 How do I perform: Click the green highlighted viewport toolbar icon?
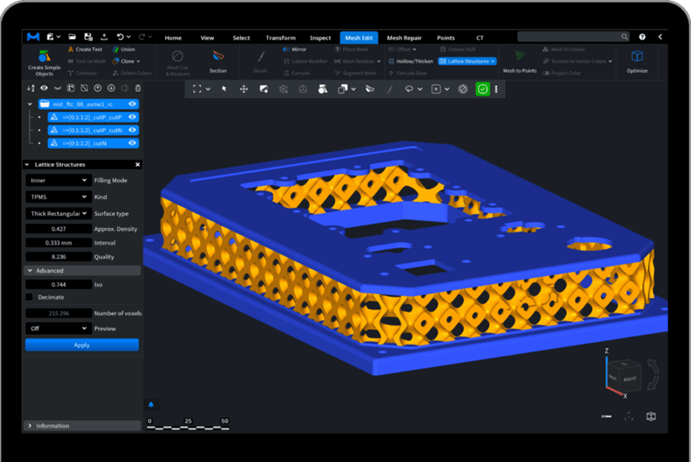[x=482, y=89]
